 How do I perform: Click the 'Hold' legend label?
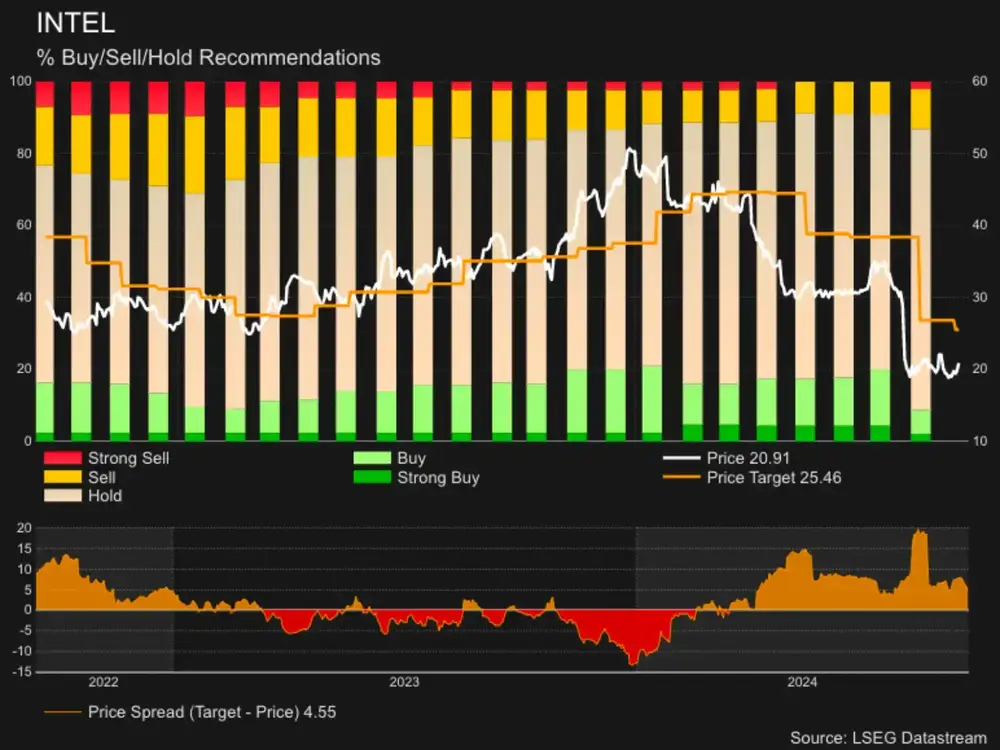105,496
